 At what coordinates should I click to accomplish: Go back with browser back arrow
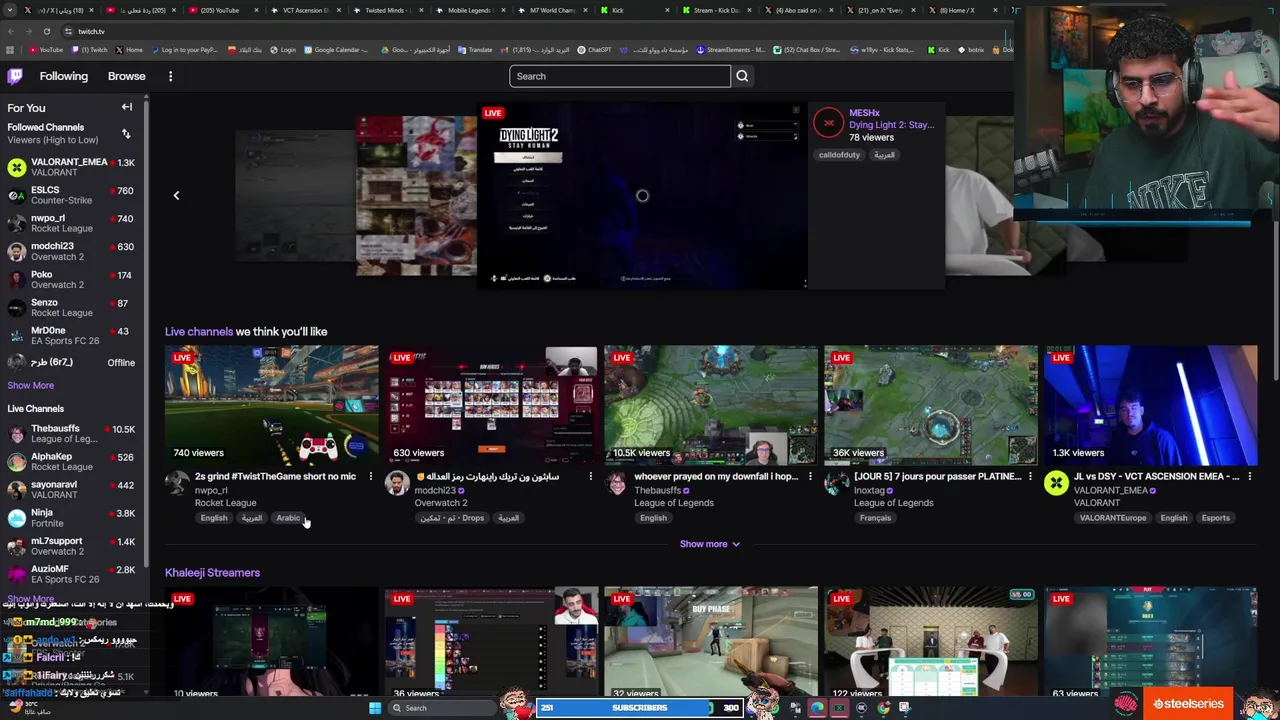pyautogui.click(x=10, y=31)
